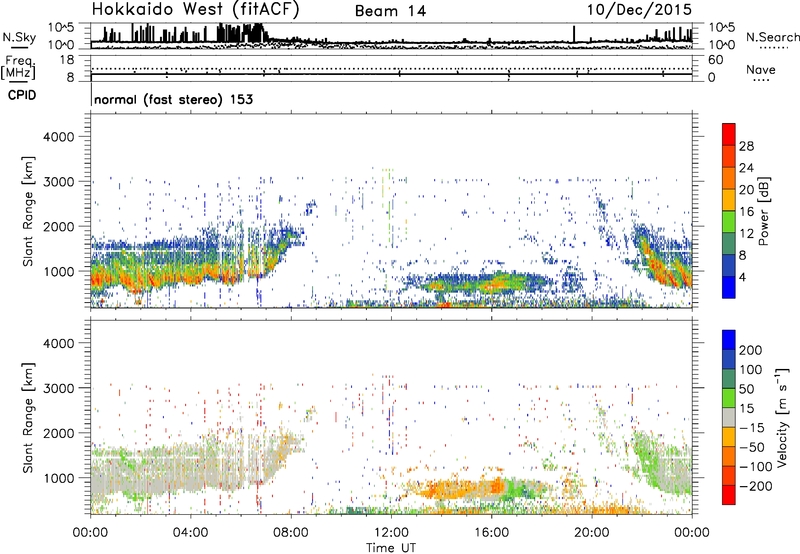Click the "-15" label on the Velocity colorbar

tap(752, 428)
